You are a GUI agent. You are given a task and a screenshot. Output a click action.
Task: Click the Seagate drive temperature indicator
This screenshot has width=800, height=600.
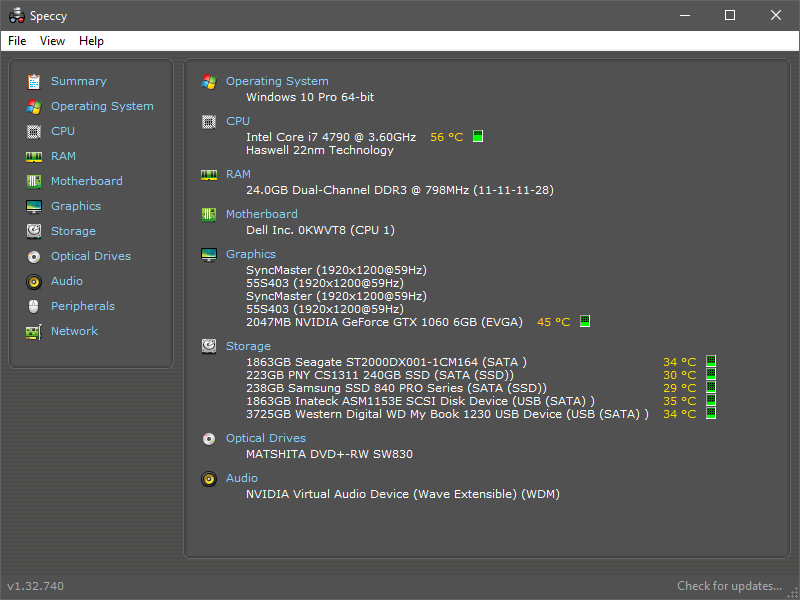[711, 362]
